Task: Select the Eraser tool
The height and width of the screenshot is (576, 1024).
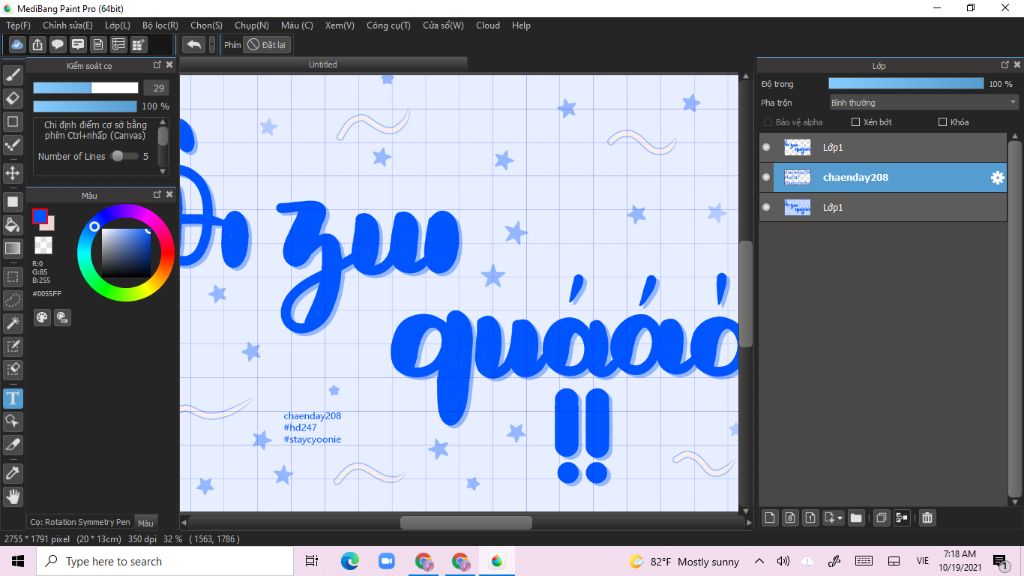Action: (12, 99)
